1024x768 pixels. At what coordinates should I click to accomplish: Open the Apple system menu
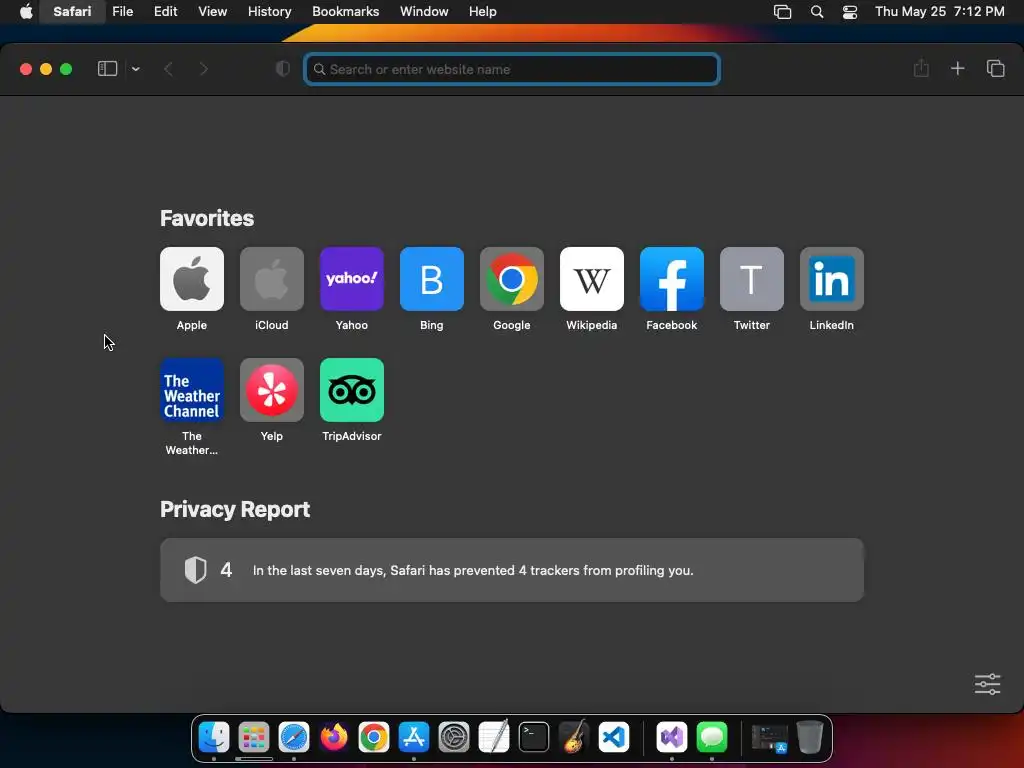coord(26,12)
